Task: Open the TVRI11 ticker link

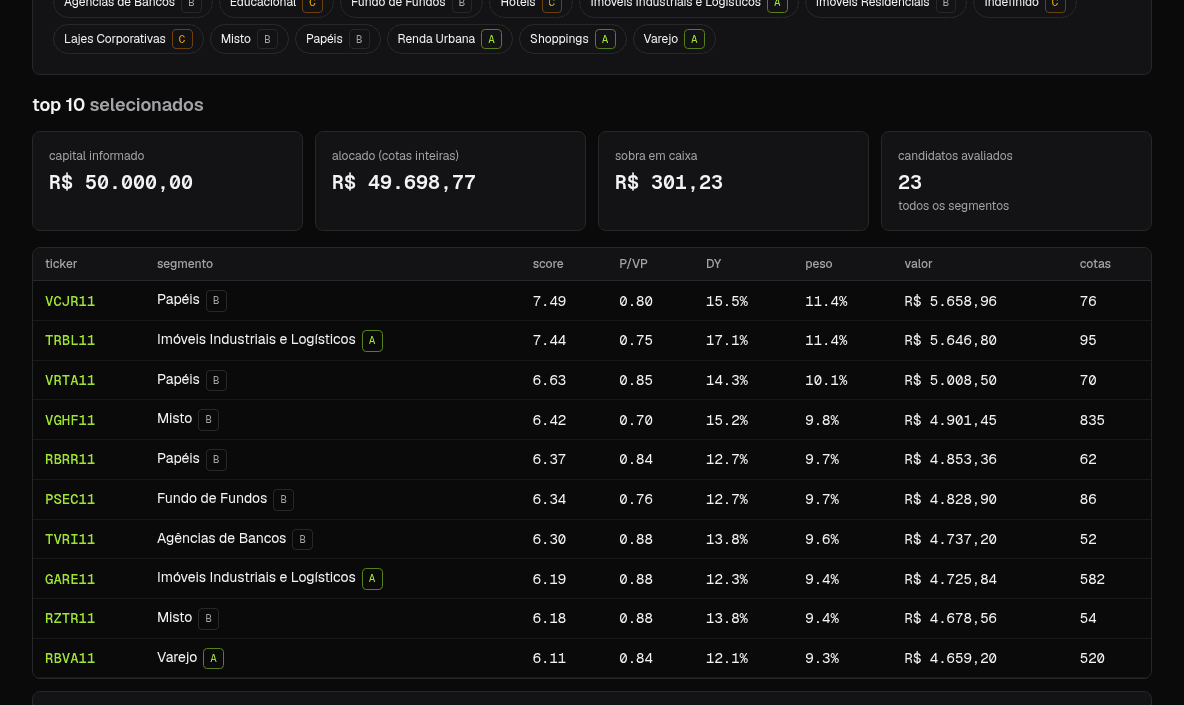Action: (70, 540)
